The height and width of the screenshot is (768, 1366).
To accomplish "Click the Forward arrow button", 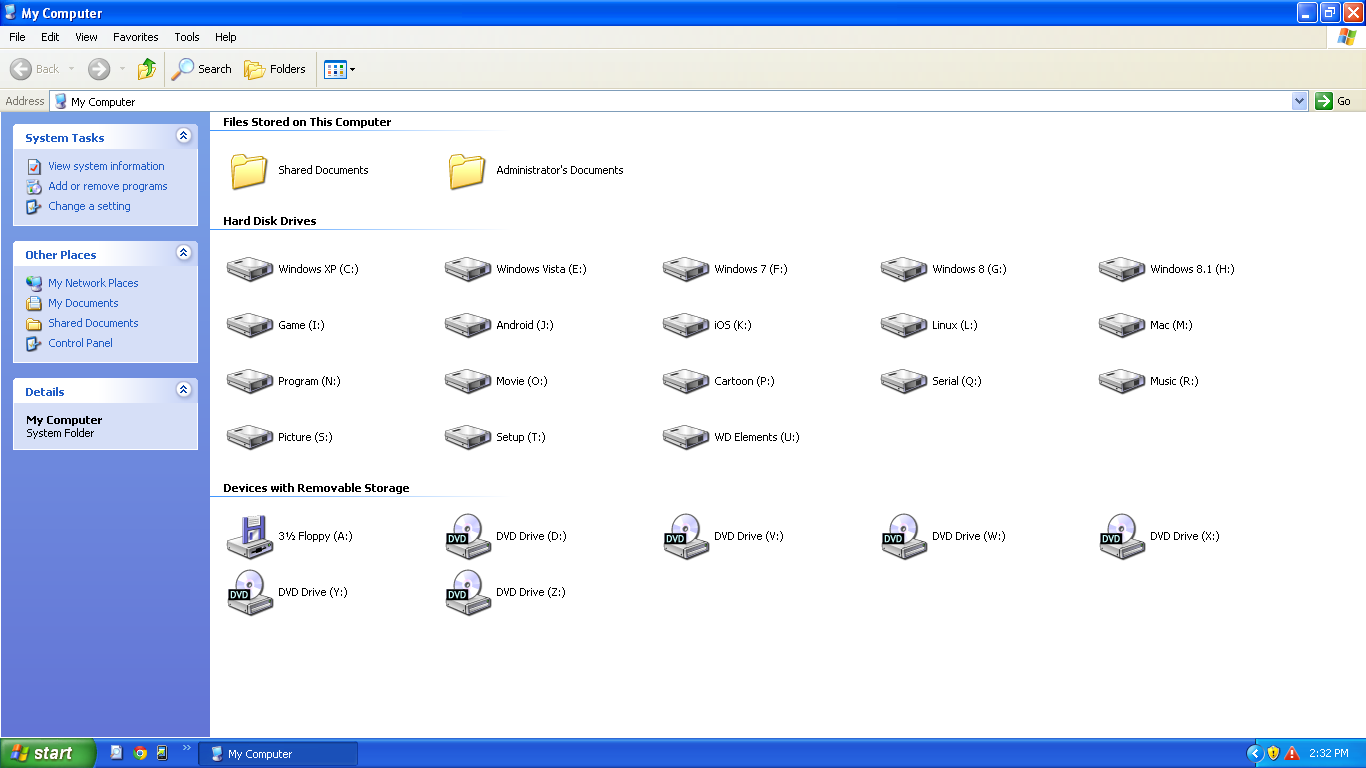I will [x=99, y=69].
